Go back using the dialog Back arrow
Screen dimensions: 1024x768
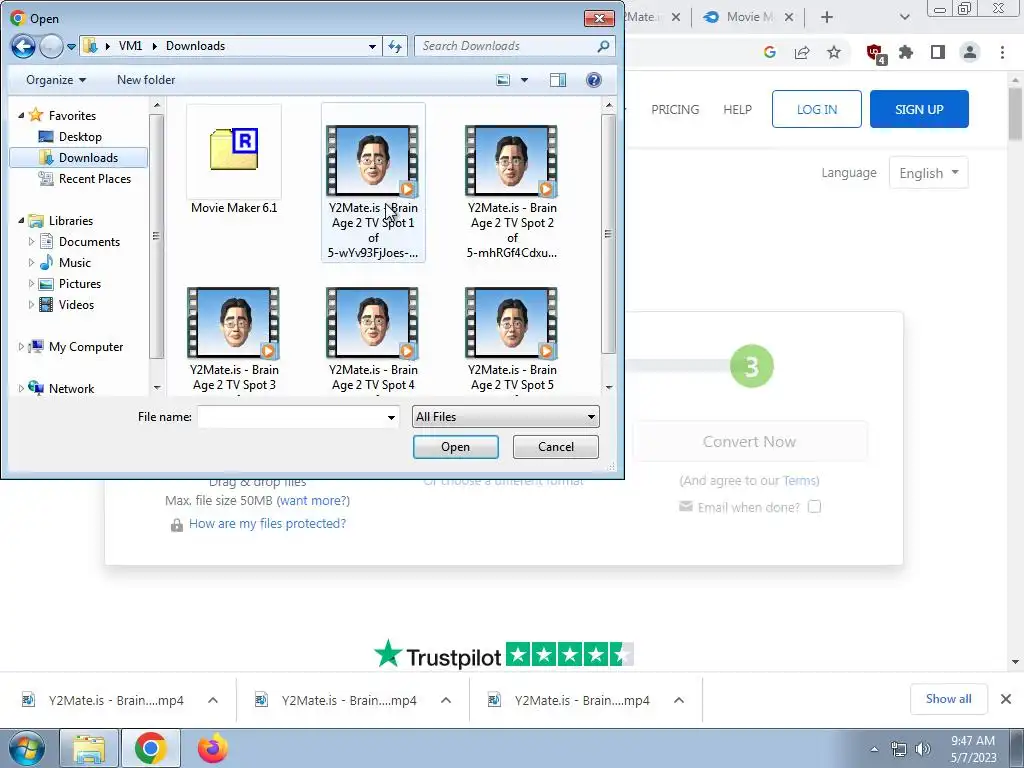(23, 46)
